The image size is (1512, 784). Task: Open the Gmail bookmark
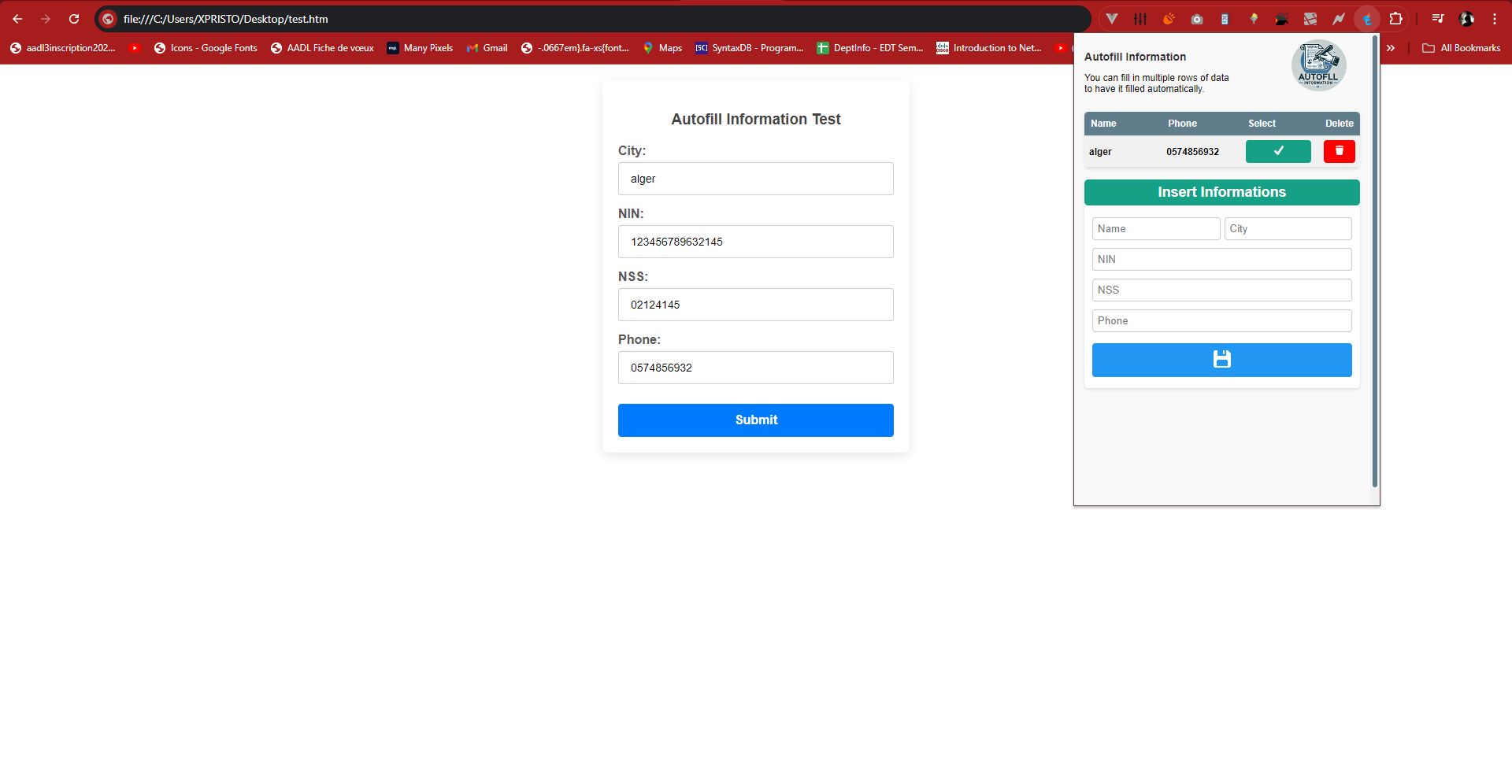pos(487,48)
